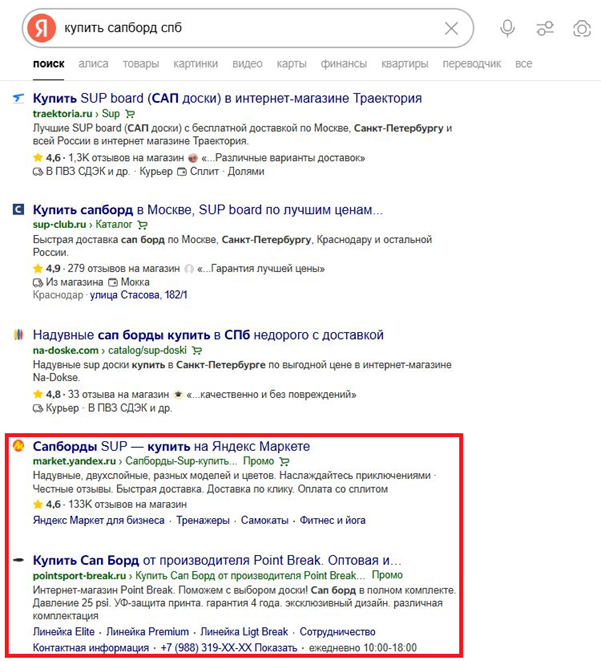The width and height of the screenshot is (601, 661).
Task: Click the na-doske.com site favicon
Action: pos(18,335)
